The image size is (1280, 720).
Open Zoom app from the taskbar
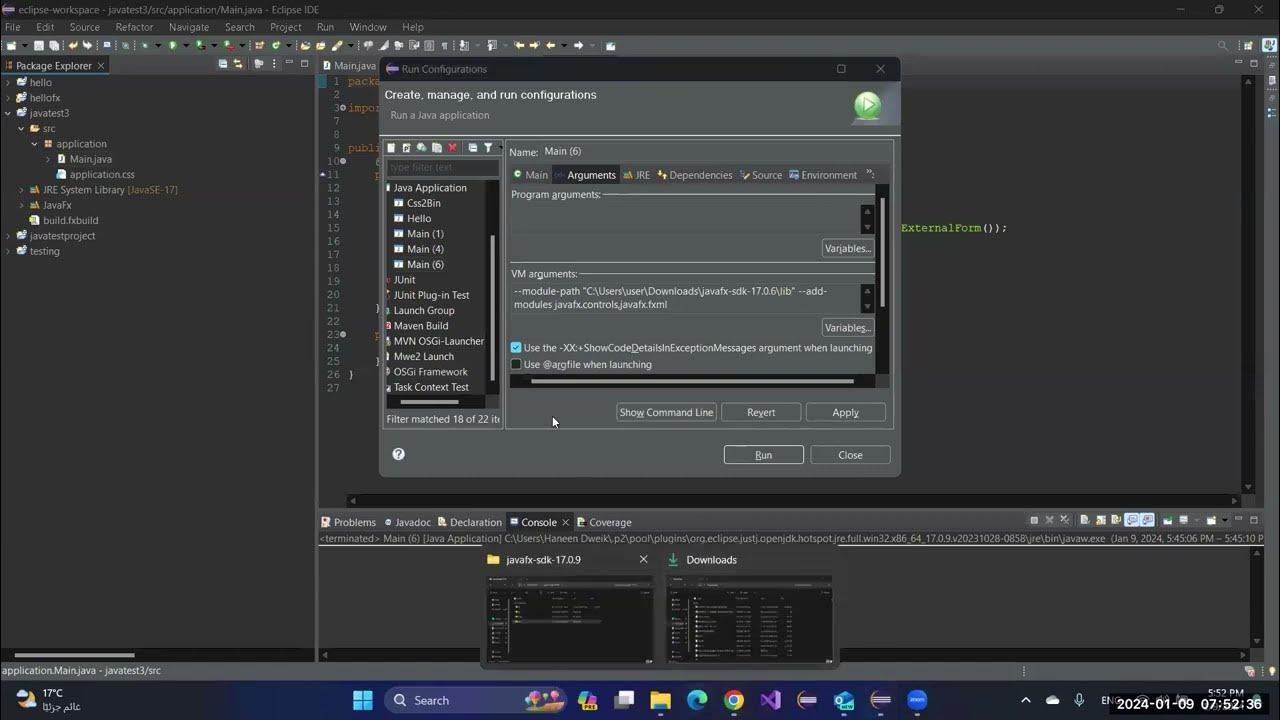click(x=917, y=700)
